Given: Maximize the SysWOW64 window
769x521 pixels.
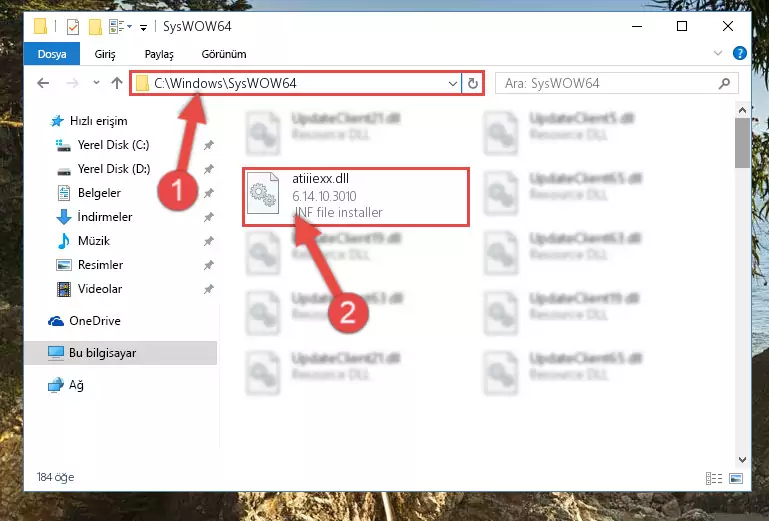Looking at the screenshot, I should pyautogui.click(x=682, y=26).
